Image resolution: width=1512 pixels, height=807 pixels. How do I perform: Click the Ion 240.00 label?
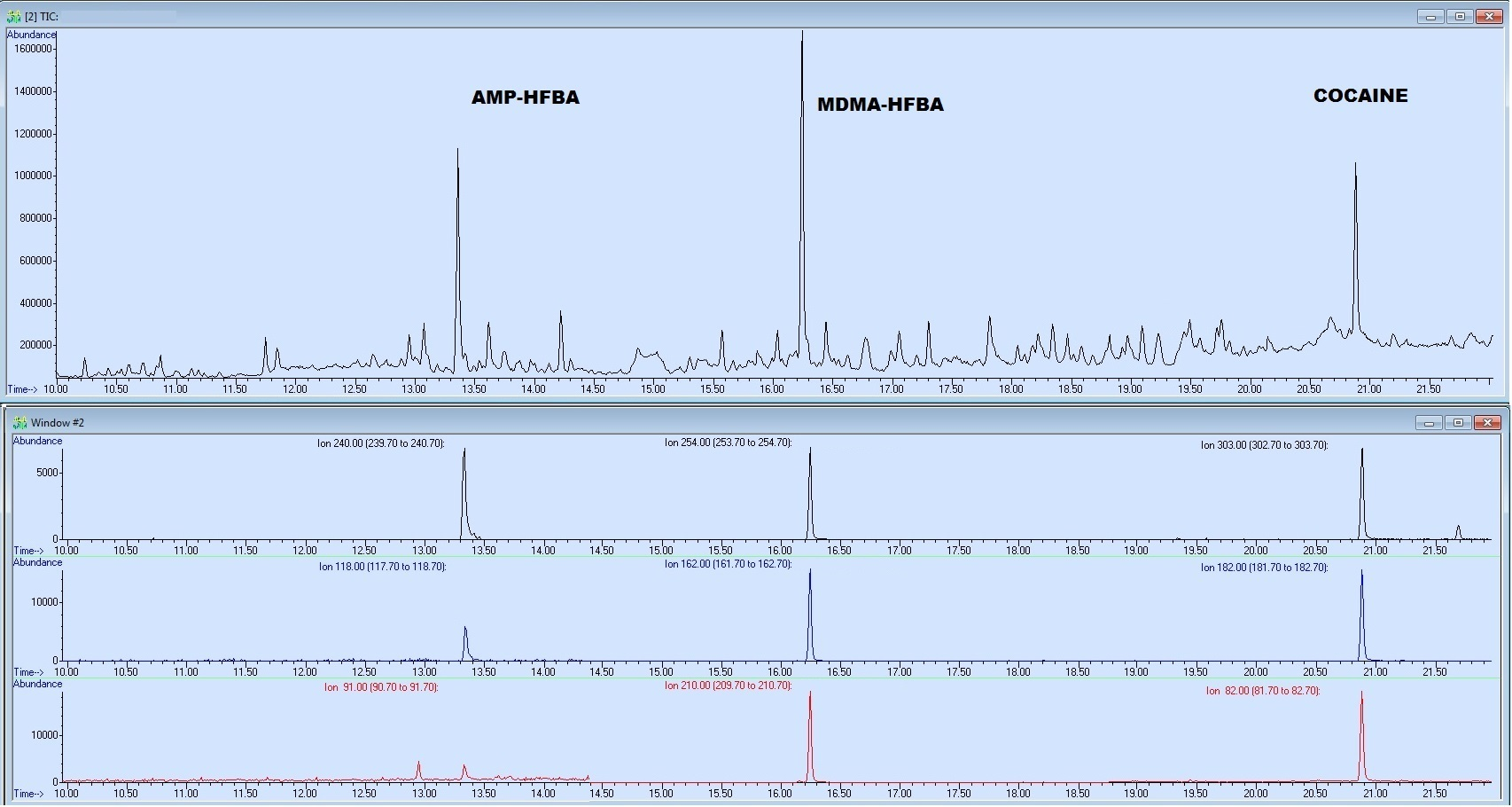click(381, 443)
